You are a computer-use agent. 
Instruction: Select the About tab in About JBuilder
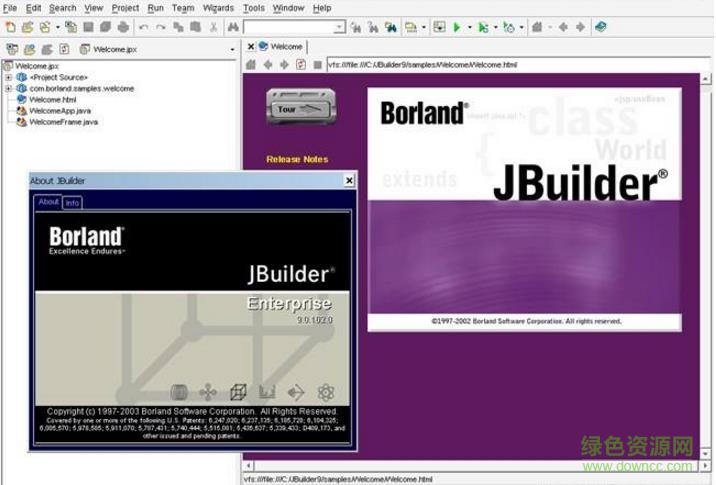(x=48, y=201)
